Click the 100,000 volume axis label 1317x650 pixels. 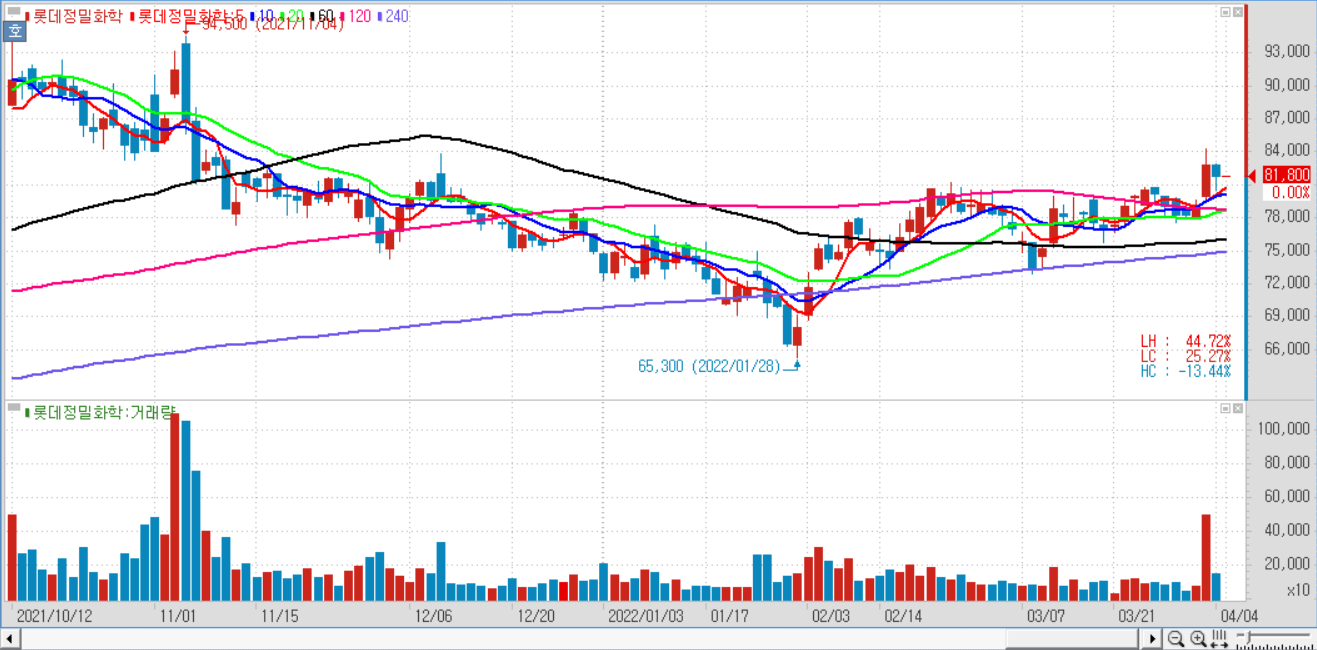tap(1282, 429)
